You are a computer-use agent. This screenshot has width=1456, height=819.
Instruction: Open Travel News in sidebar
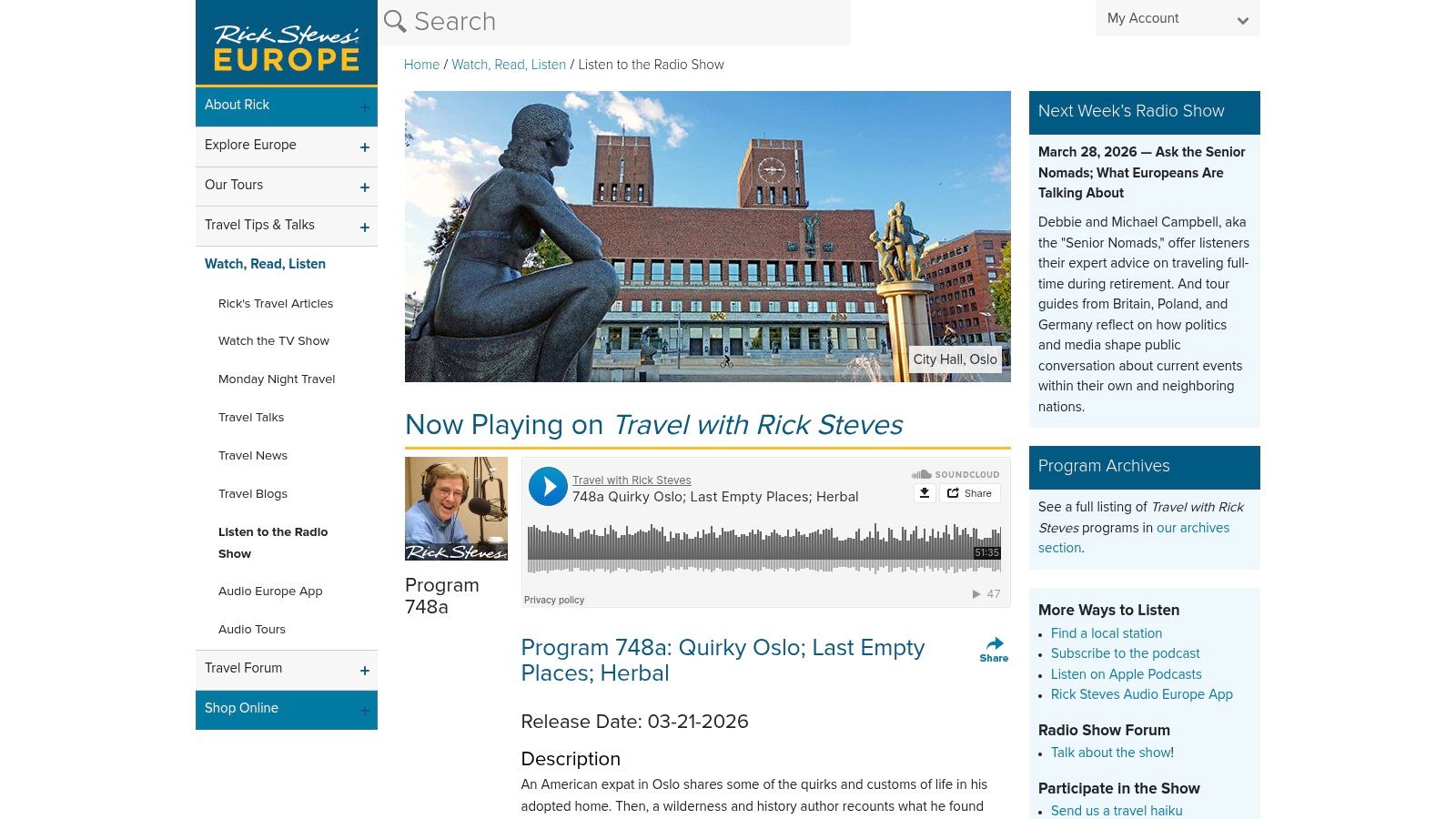(x=253, y=456)
